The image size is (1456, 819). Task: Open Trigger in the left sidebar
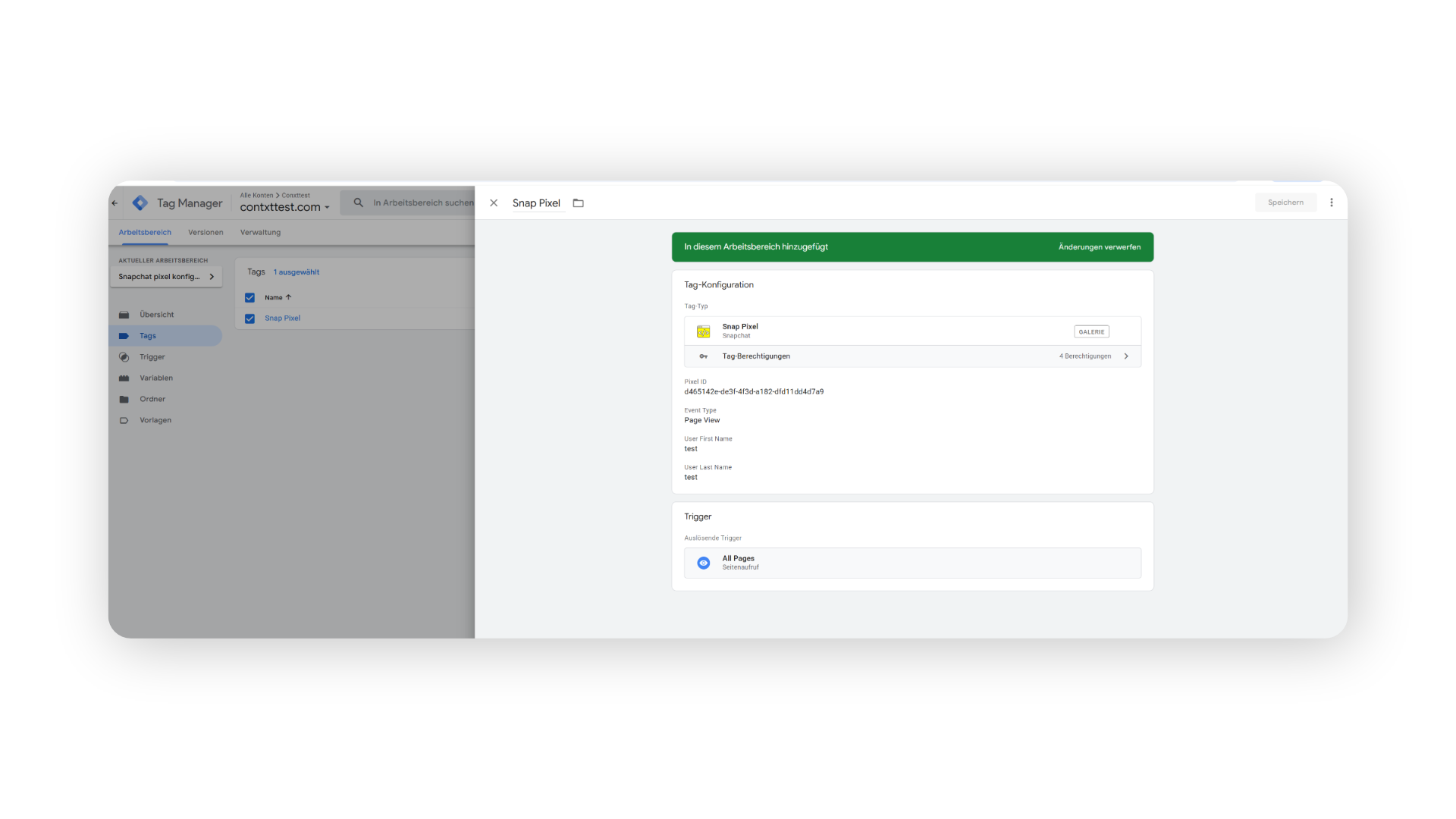coord(152,357)
